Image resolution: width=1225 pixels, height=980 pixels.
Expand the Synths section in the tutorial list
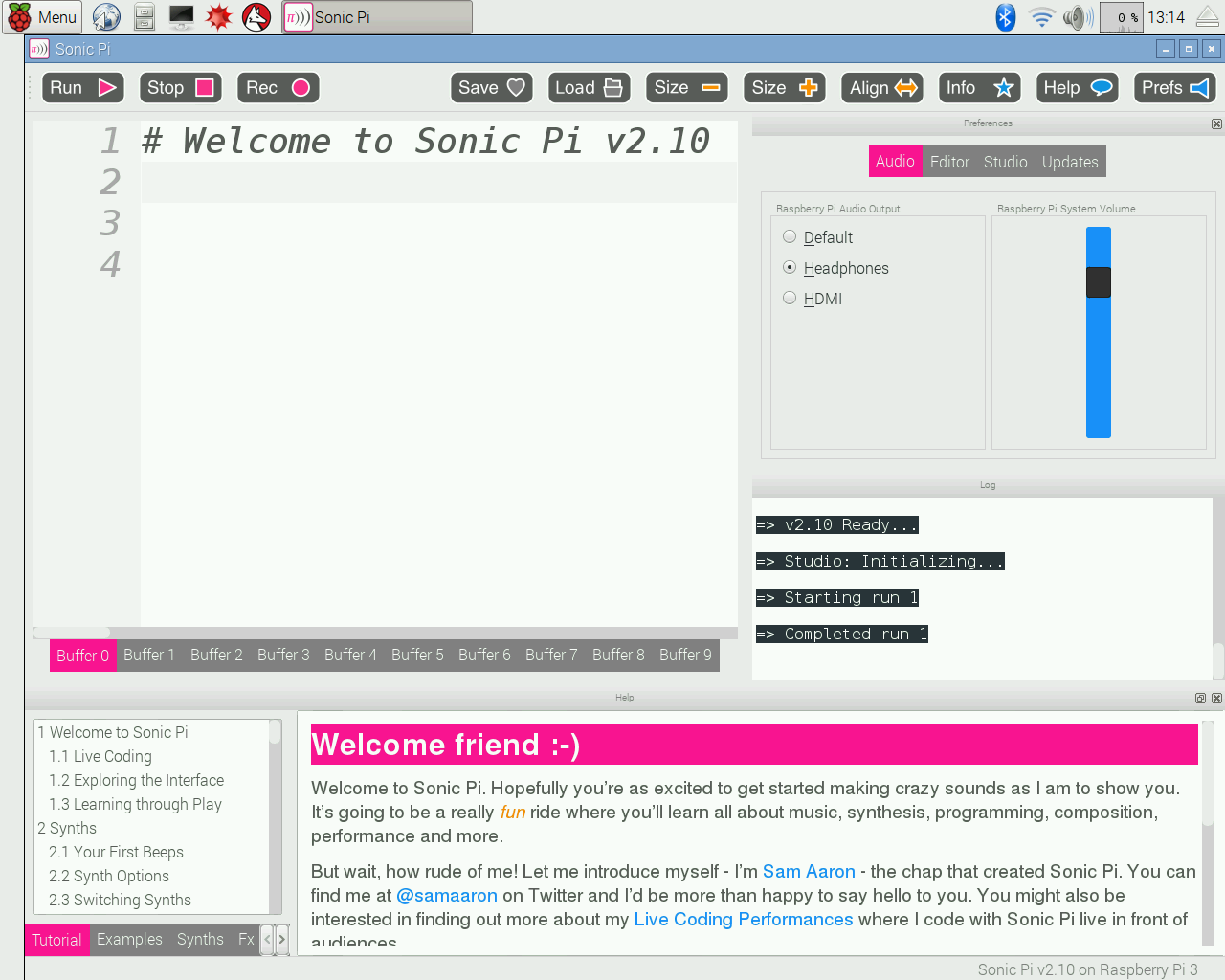tap(67, 828)
